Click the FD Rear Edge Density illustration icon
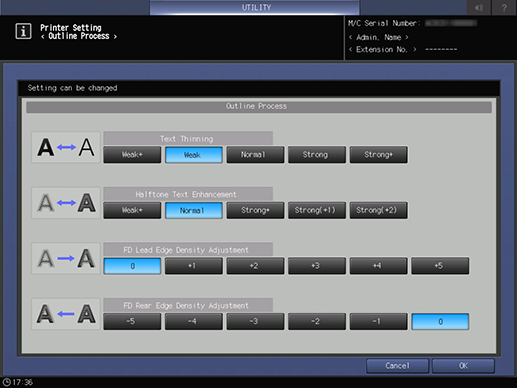 pos(66,314)
